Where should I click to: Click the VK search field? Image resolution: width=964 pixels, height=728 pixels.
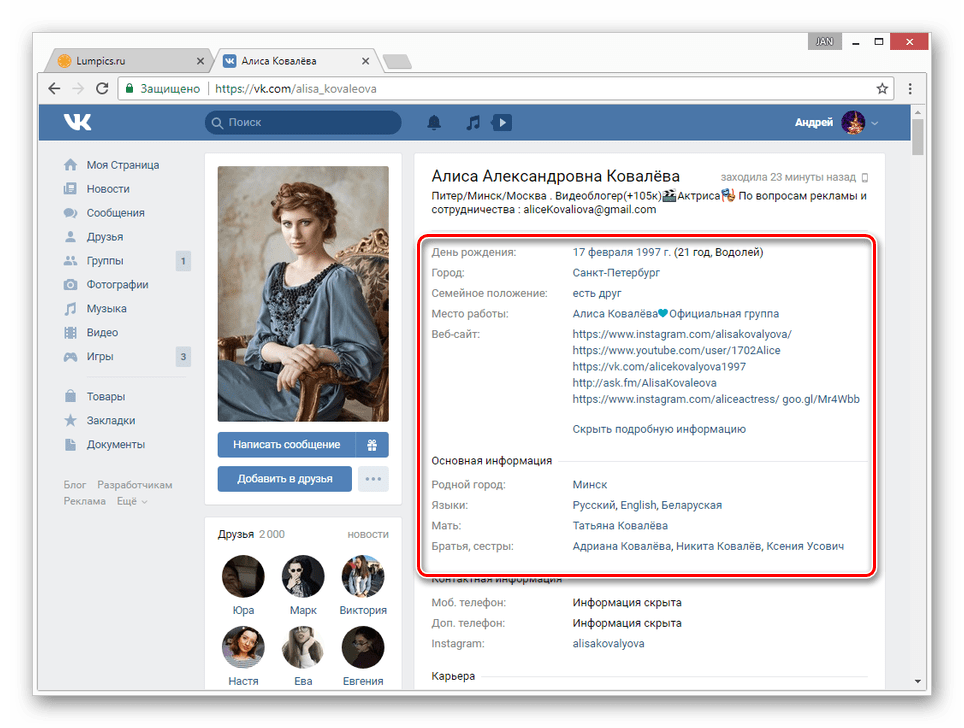[303, 122]
